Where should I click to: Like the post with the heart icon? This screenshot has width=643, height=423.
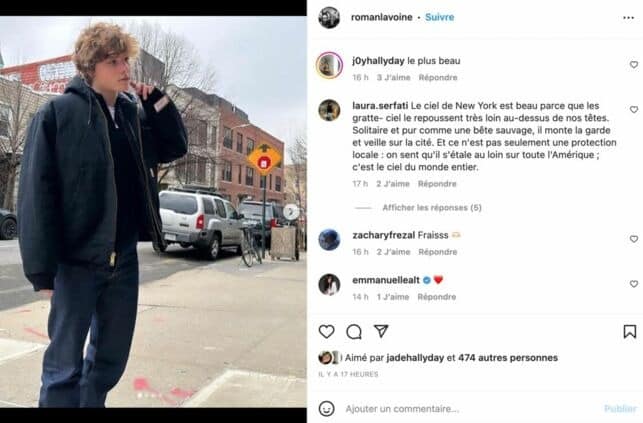(x=326, y=331)
